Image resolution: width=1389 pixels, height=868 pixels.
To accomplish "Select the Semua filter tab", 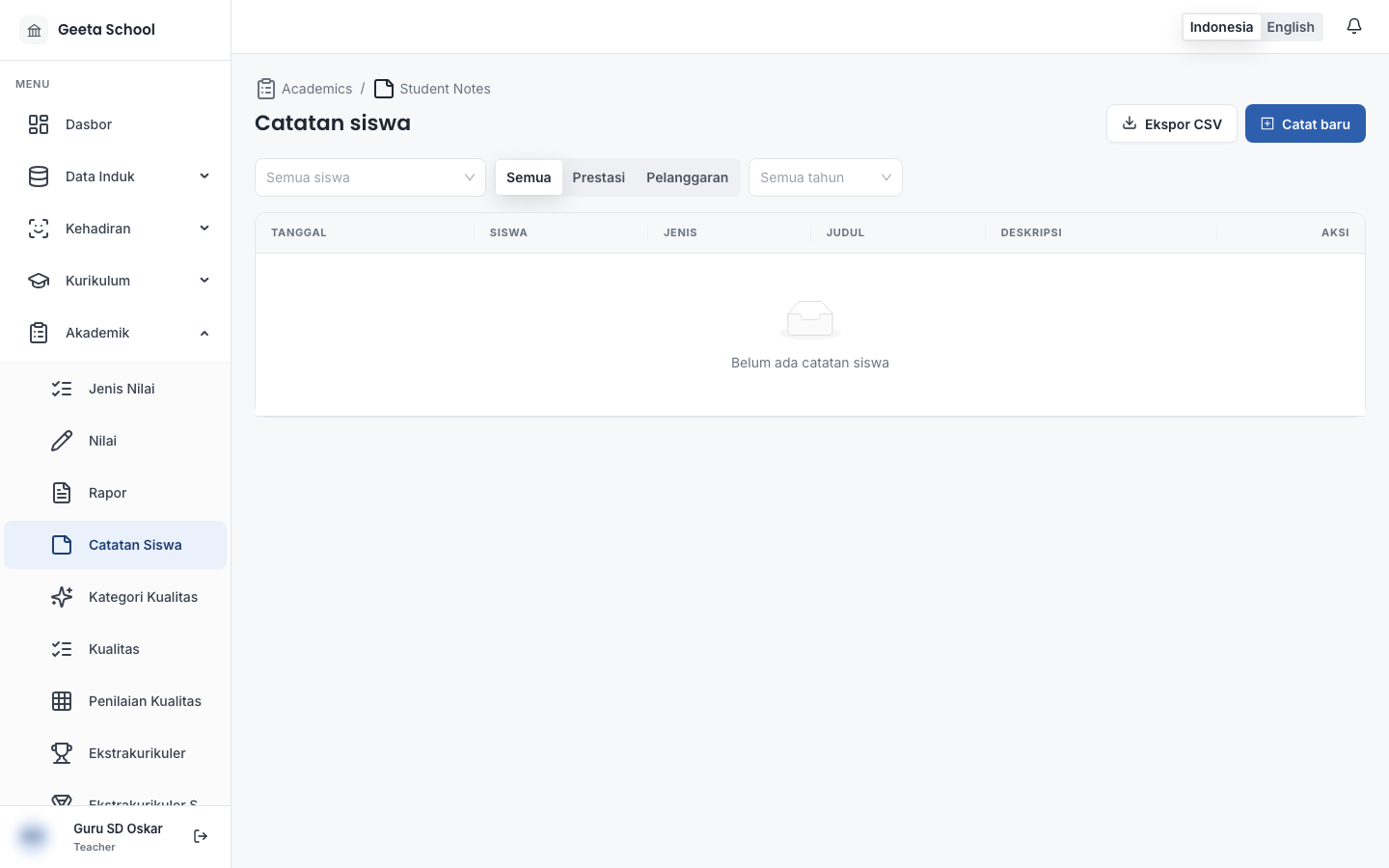I will pos(529,177).
